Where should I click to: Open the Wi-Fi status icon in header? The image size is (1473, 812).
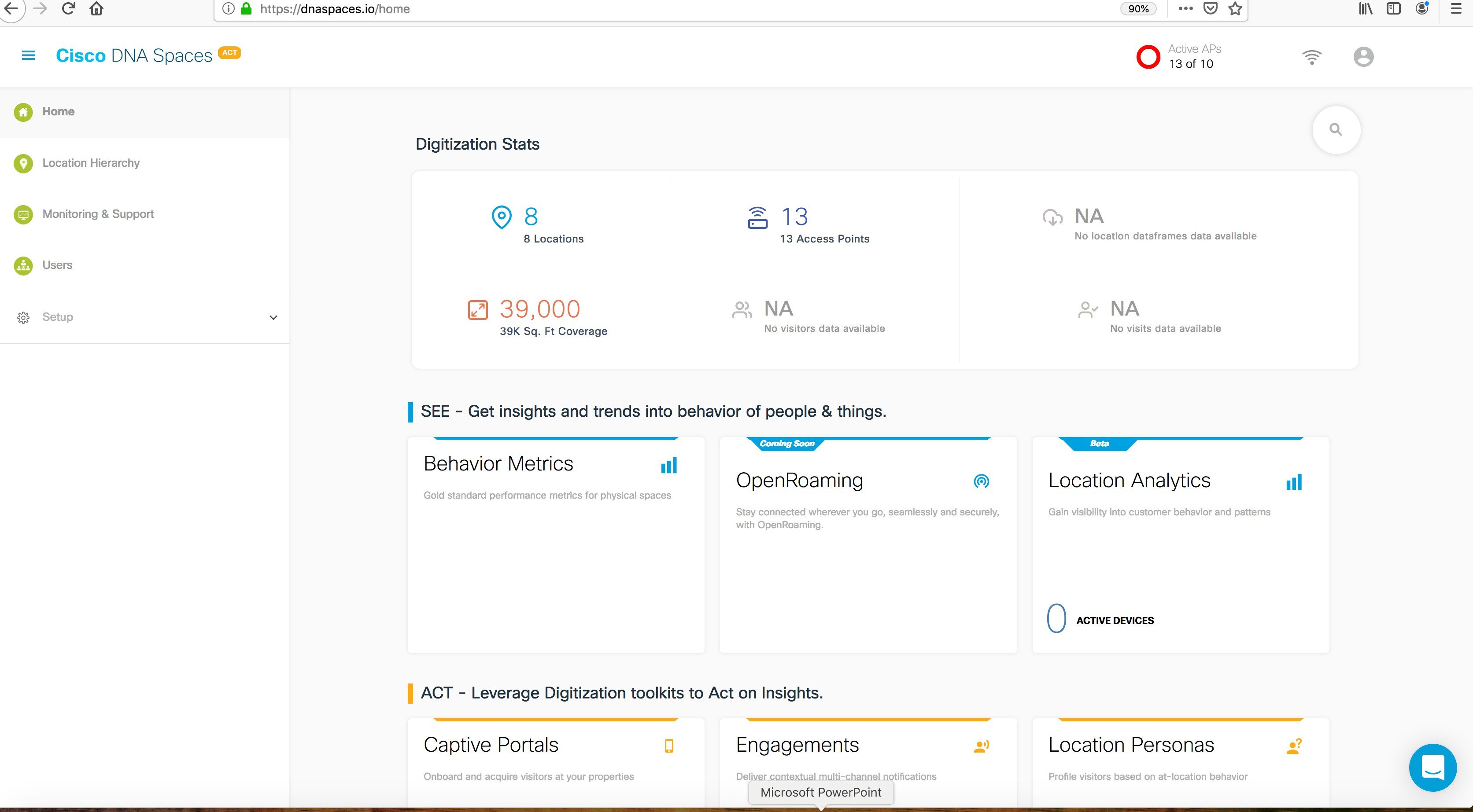1312,57
